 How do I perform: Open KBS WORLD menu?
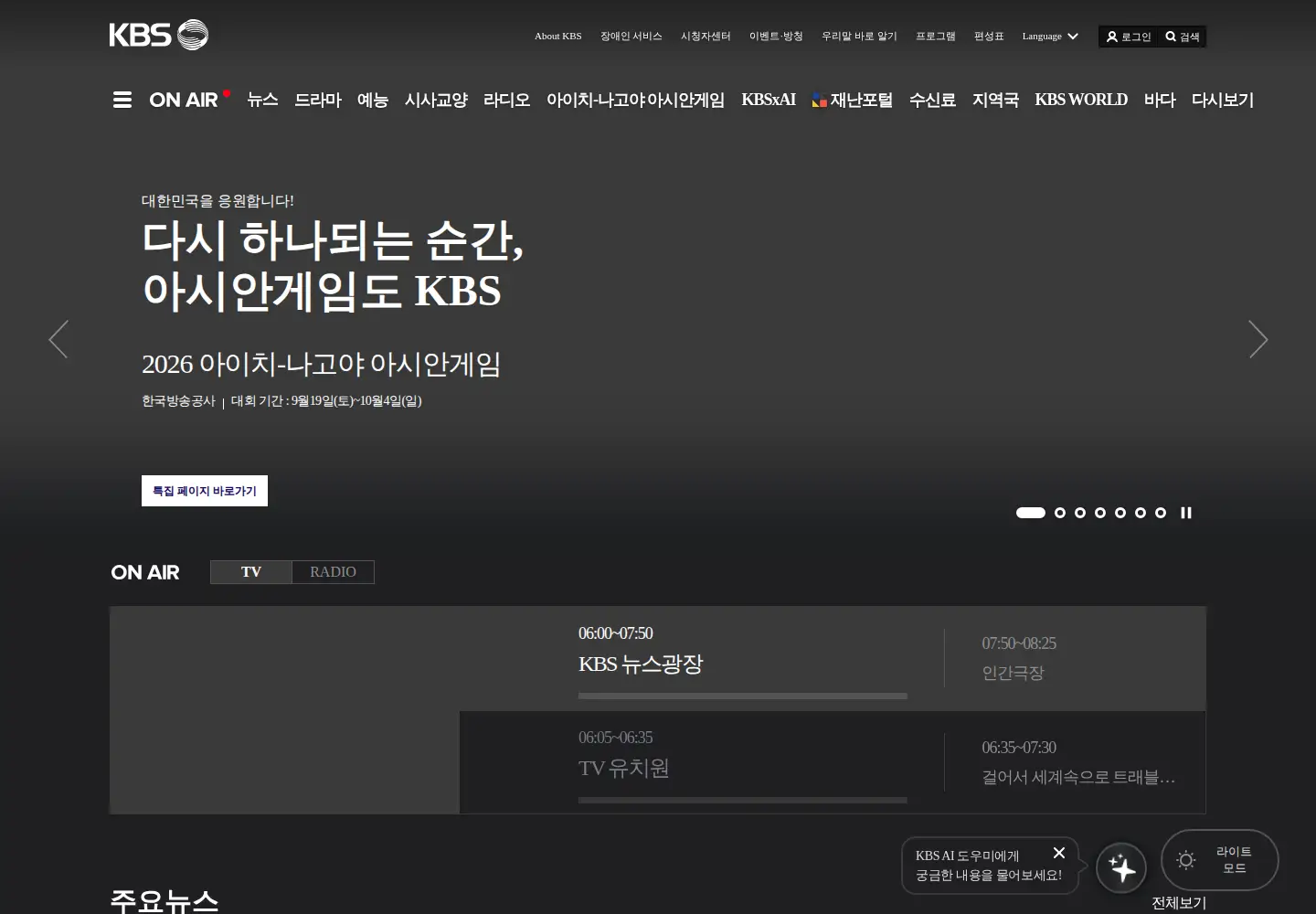click(x=1081, y=100)
